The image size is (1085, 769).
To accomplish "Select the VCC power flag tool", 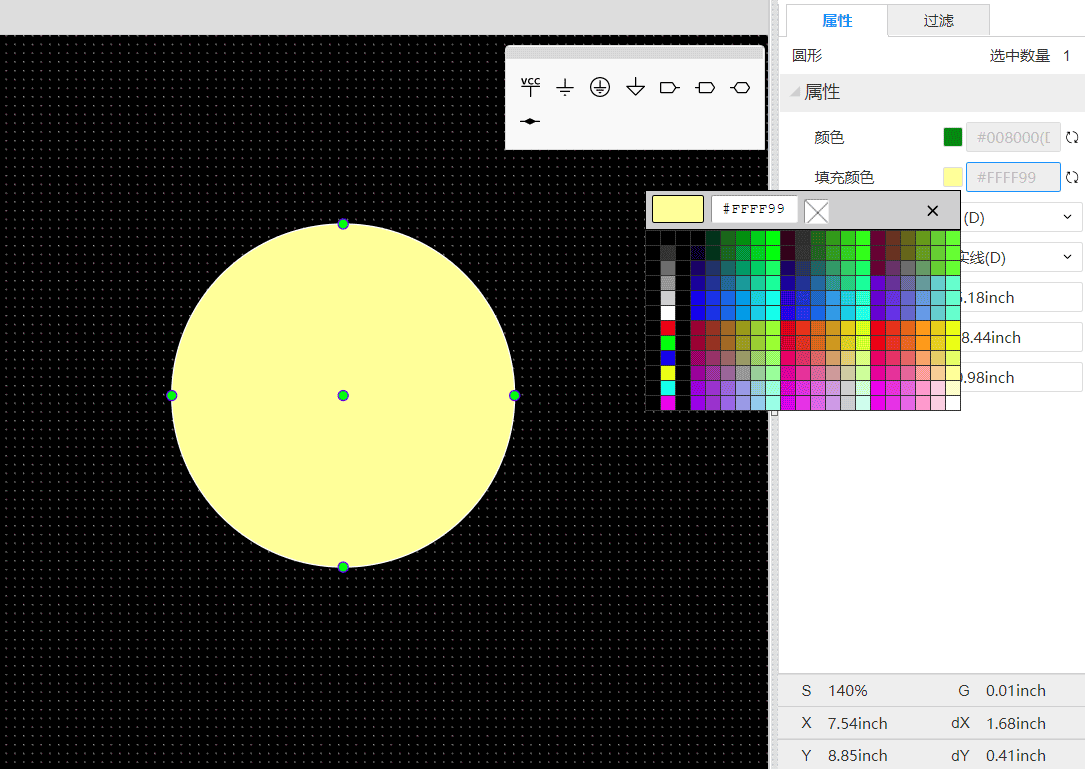I will (x=530, y=87).
